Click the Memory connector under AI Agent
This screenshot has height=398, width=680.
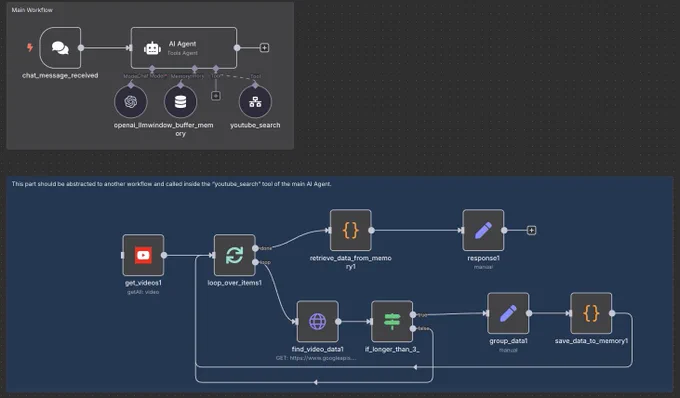click(194, 69)
